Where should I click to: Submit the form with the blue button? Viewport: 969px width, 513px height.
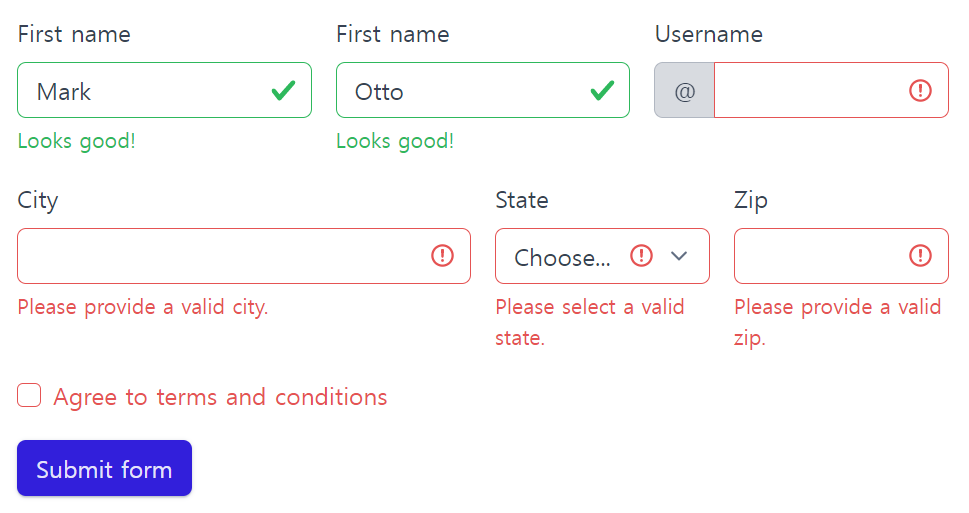(104, 468)
